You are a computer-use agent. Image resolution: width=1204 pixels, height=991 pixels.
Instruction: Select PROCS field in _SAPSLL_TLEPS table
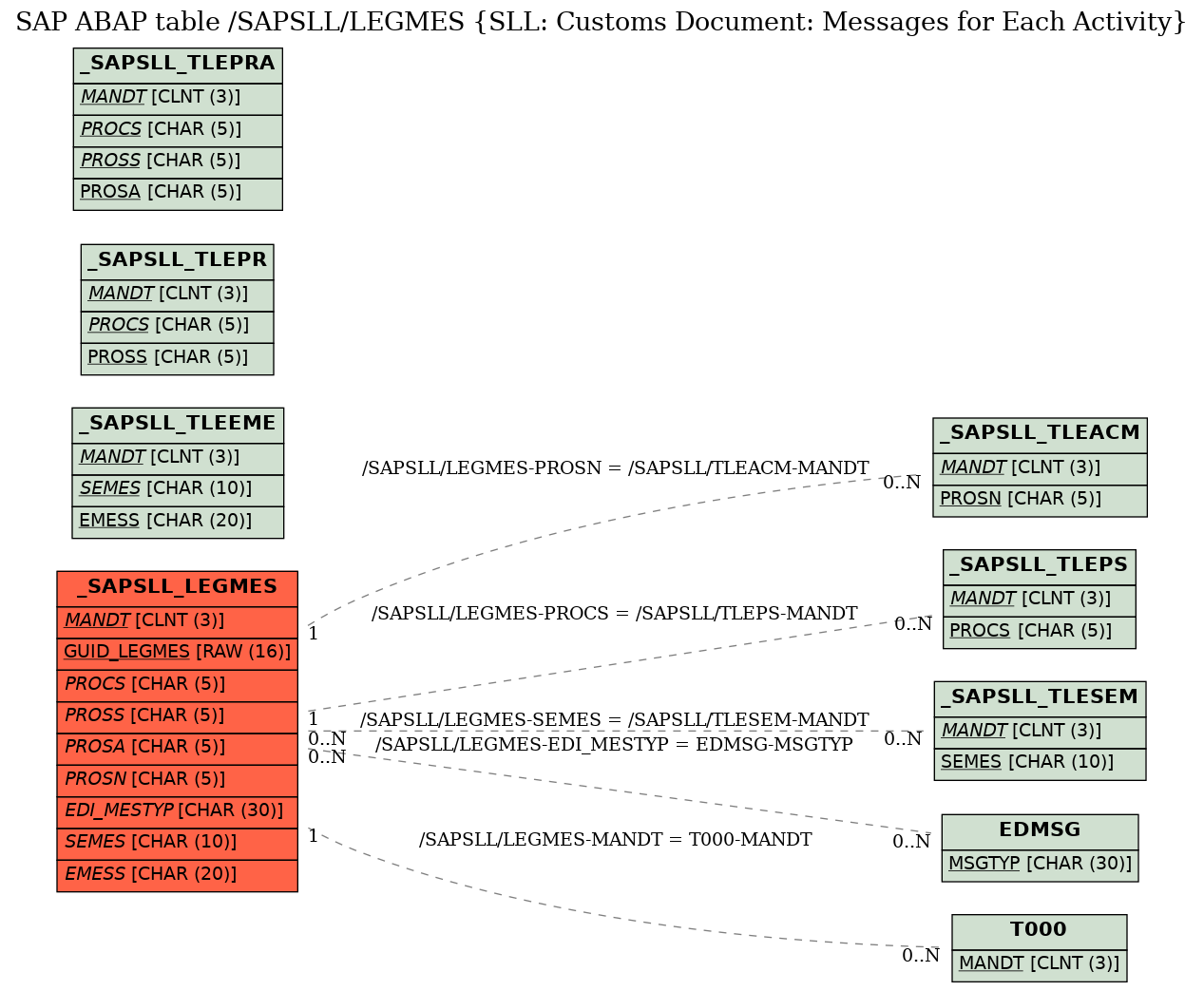pyautogui.click(x=1040, y=633)
